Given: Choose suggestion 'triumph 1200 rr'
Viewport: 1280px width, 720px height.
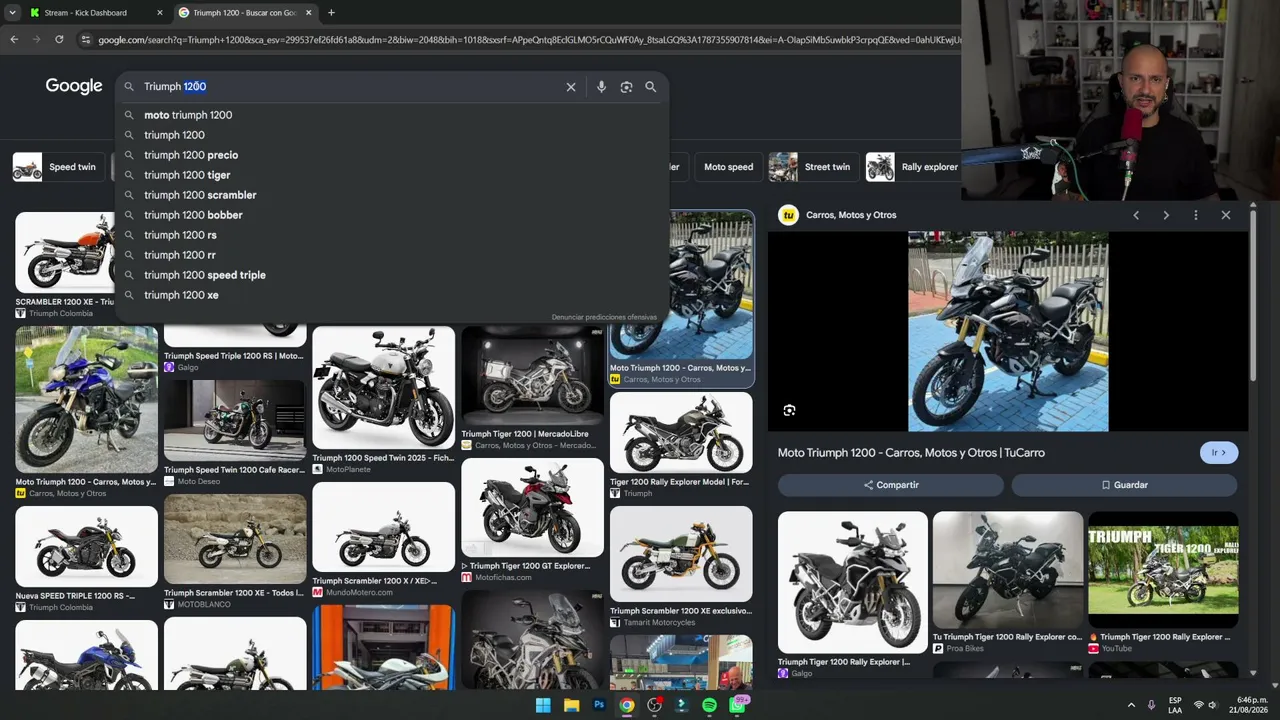Looking at the screenshot, I should [392, 255].
